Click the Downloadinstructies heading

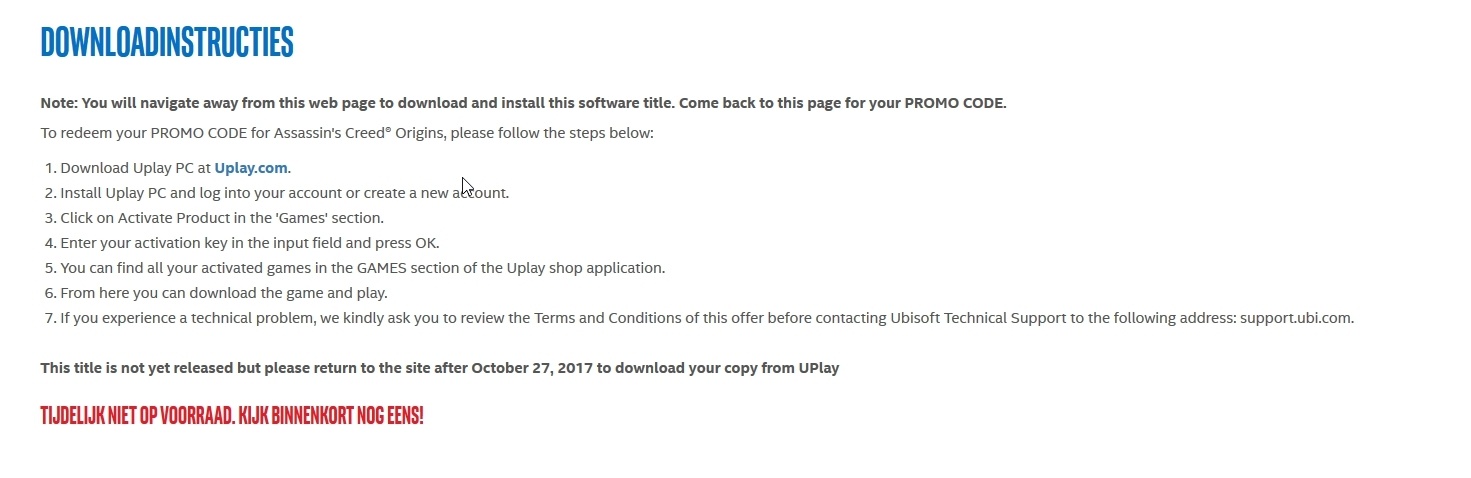click(x=167, y=42)
